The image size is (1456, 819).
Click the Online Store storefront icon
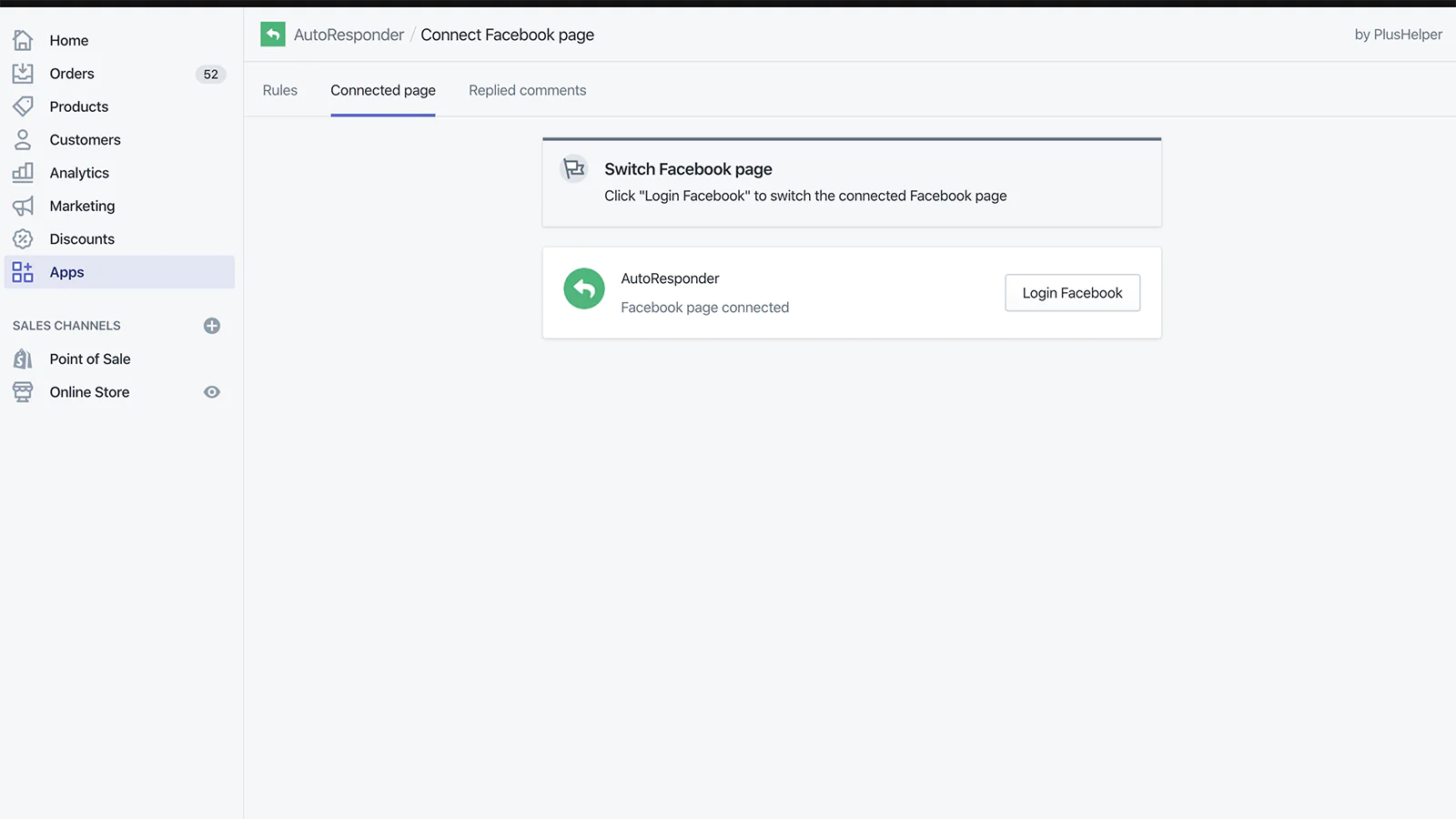(x=23, y=392)
